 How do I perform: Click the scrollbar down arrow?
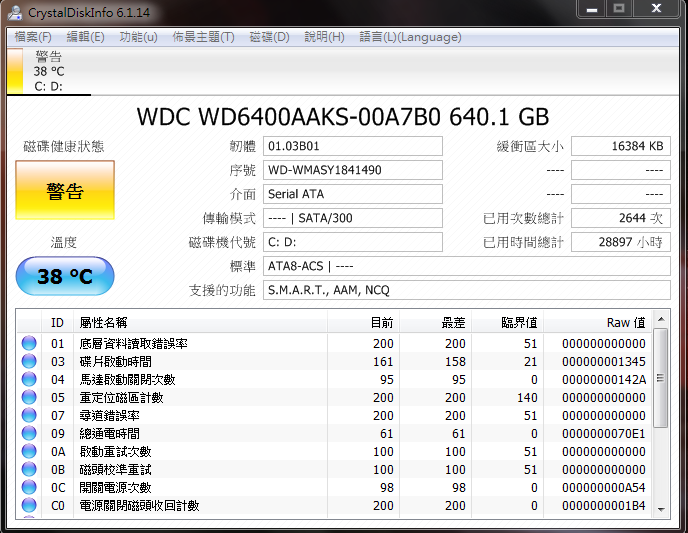point(661,509)
